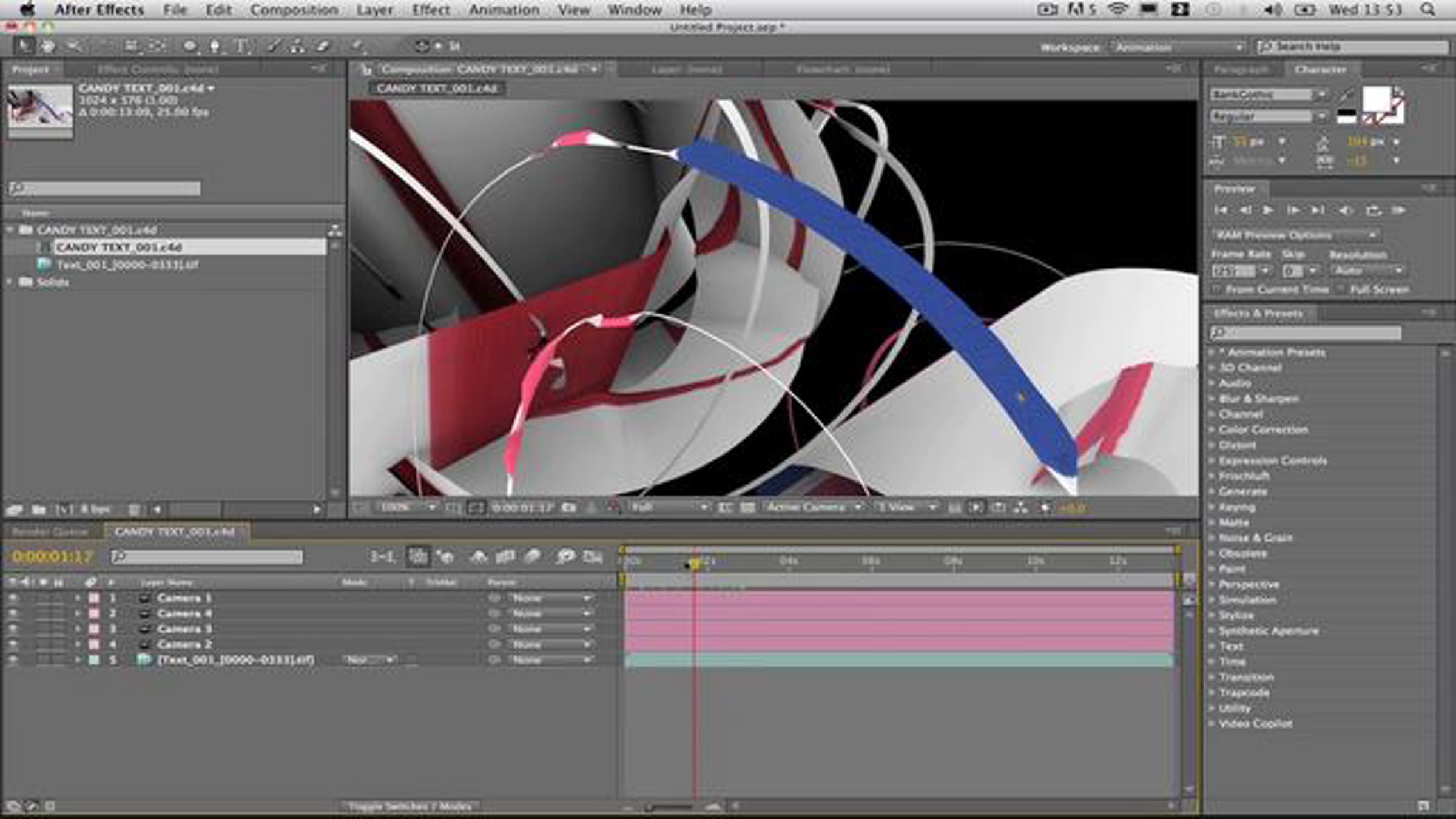1456x819 pixels.
Task: Open Comp Flowchart from viewer bar
Action: pos(1021,507)
